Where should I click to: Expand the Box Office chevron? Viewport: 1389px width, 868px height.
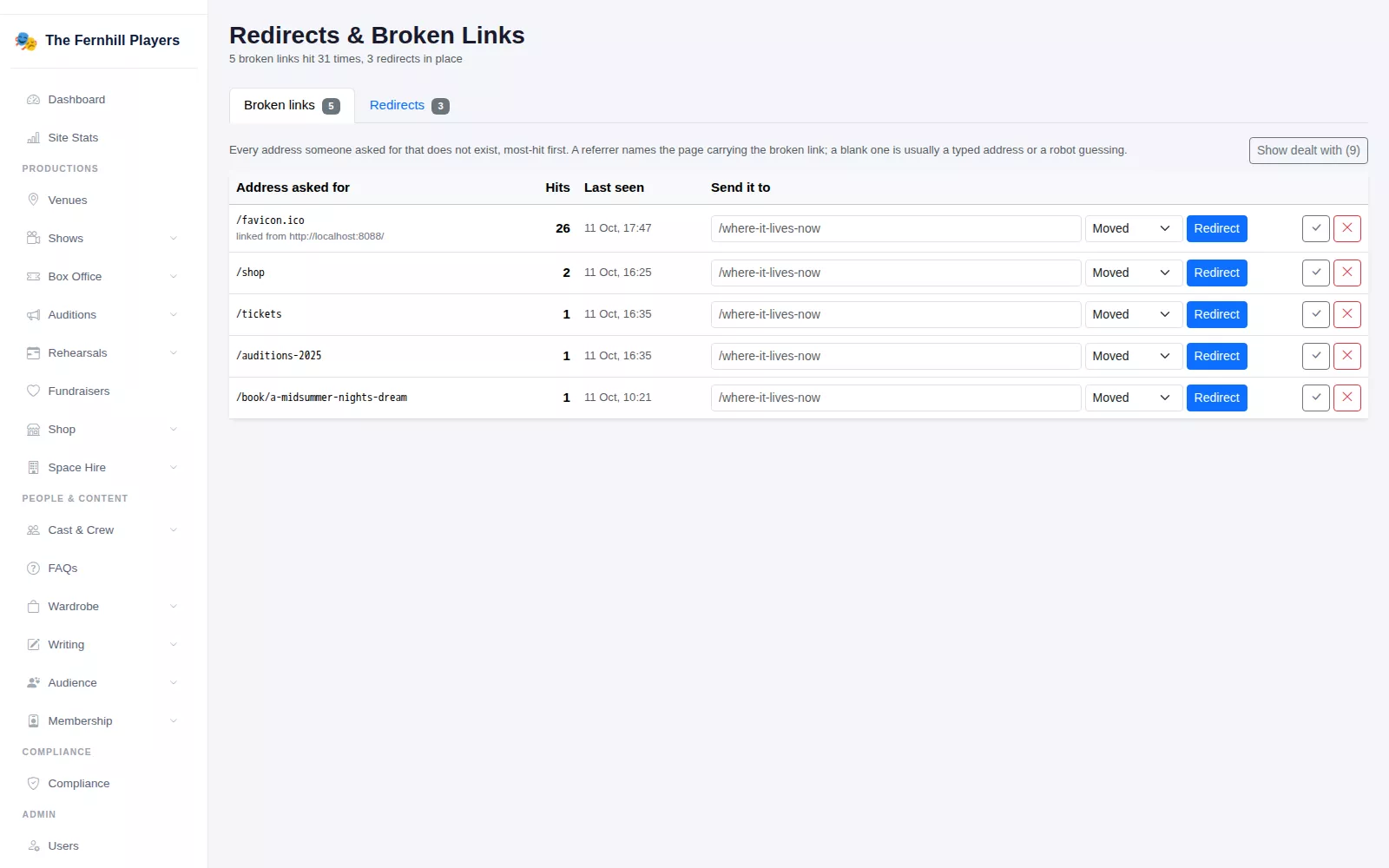tap(174, 277)
